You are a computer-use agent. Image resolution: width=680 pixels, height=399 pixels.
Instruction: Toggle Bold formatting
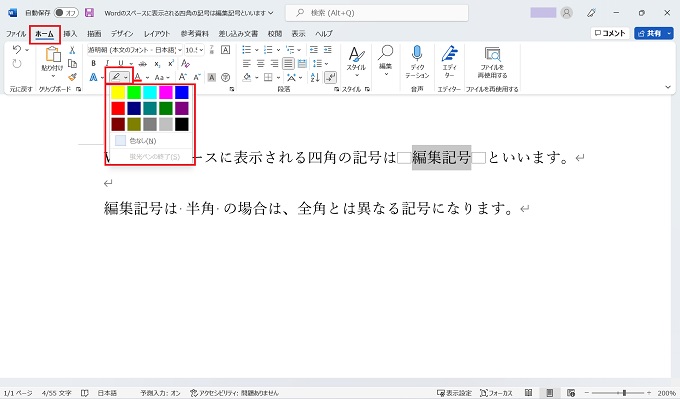click(93, 63)
